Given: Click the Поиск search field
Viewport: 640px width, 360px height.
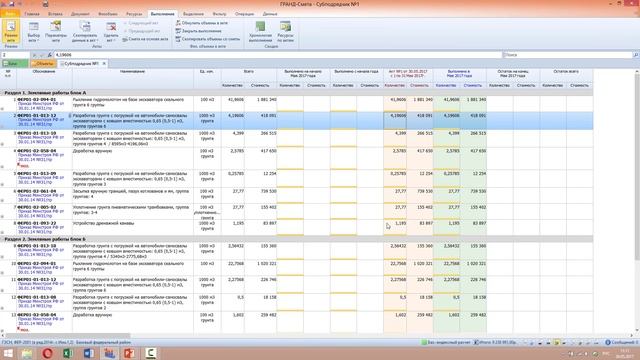Looking at the screenshot, I should (567, 55).
